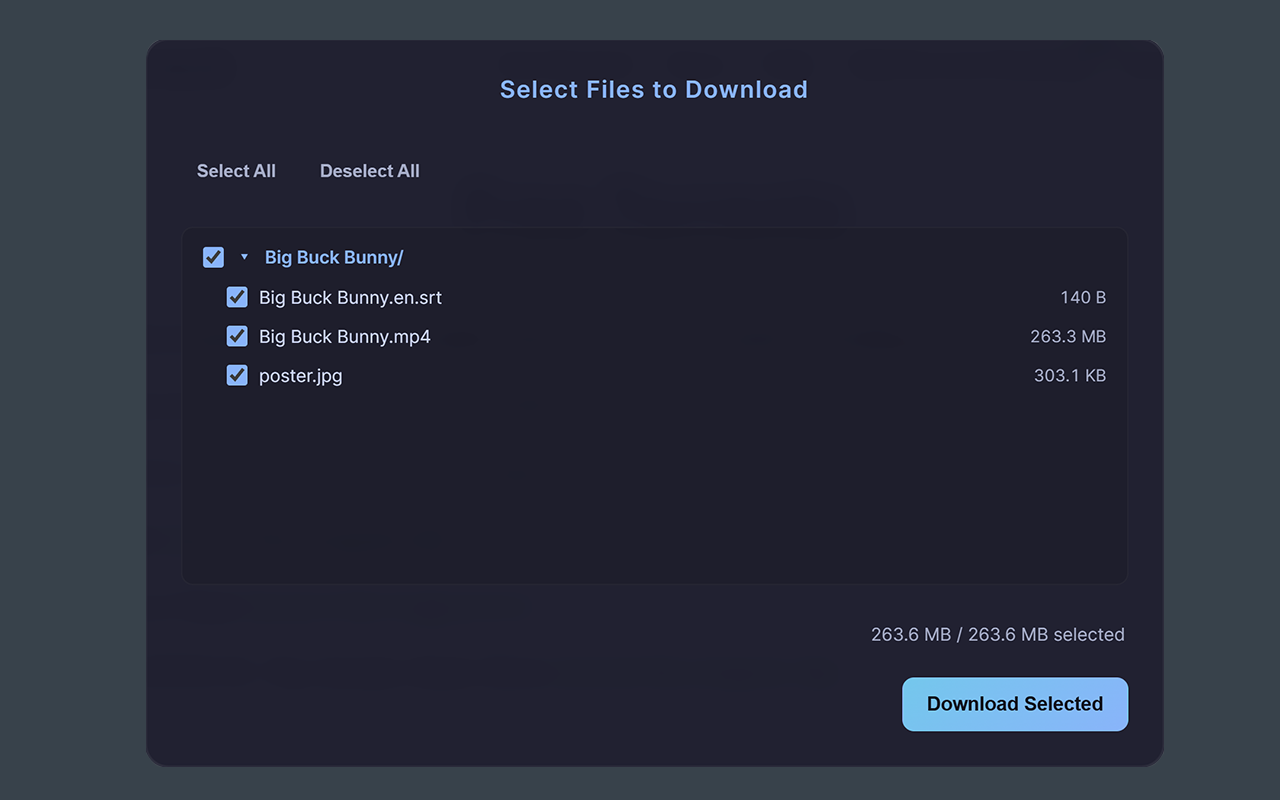Select the Big Buck Bunny.en.srt file name
The width and height of the screenshot is (1280, 800).
(x=350, y=297)
